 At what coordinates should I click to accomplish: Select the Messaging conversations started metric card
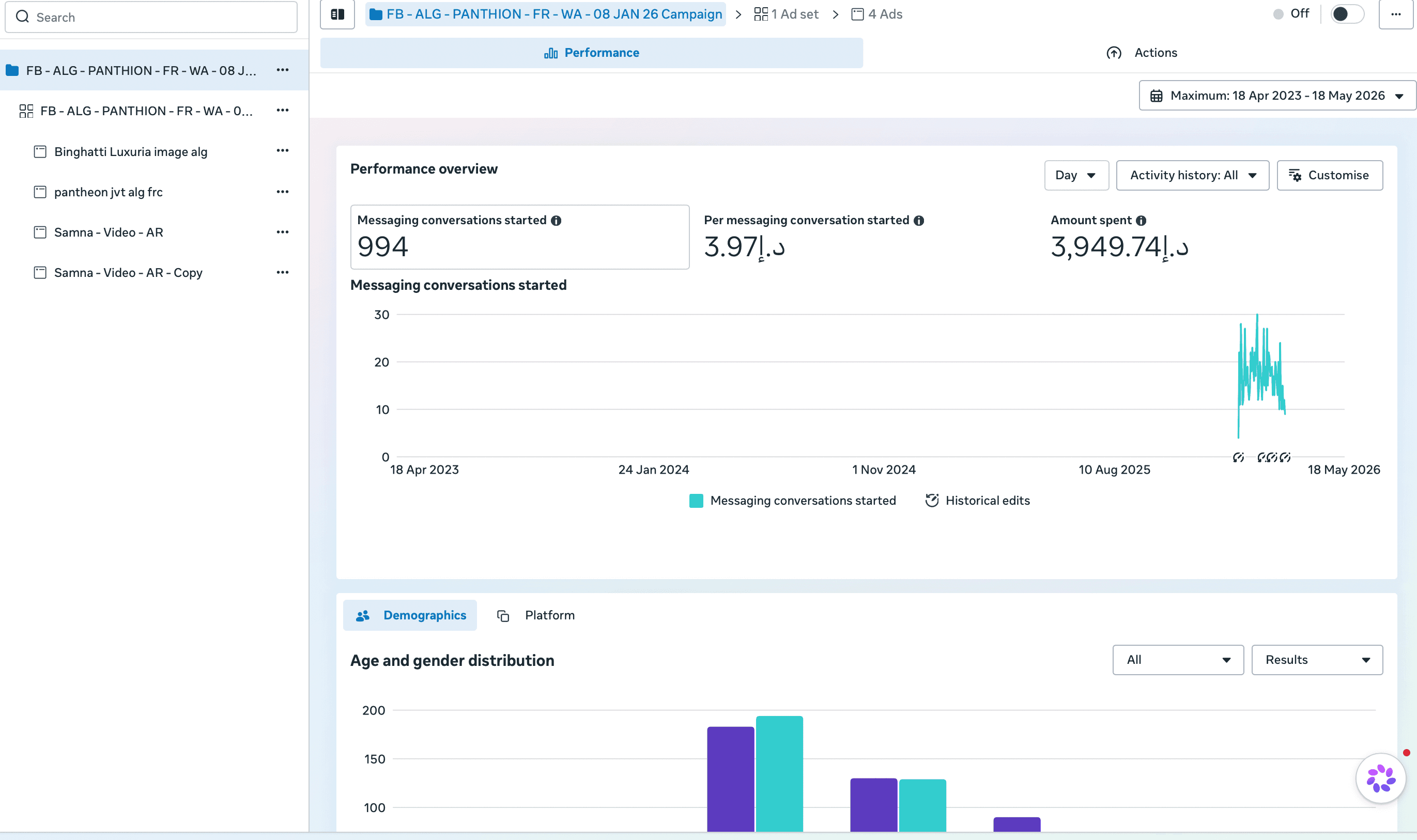(x=520, y=237)
